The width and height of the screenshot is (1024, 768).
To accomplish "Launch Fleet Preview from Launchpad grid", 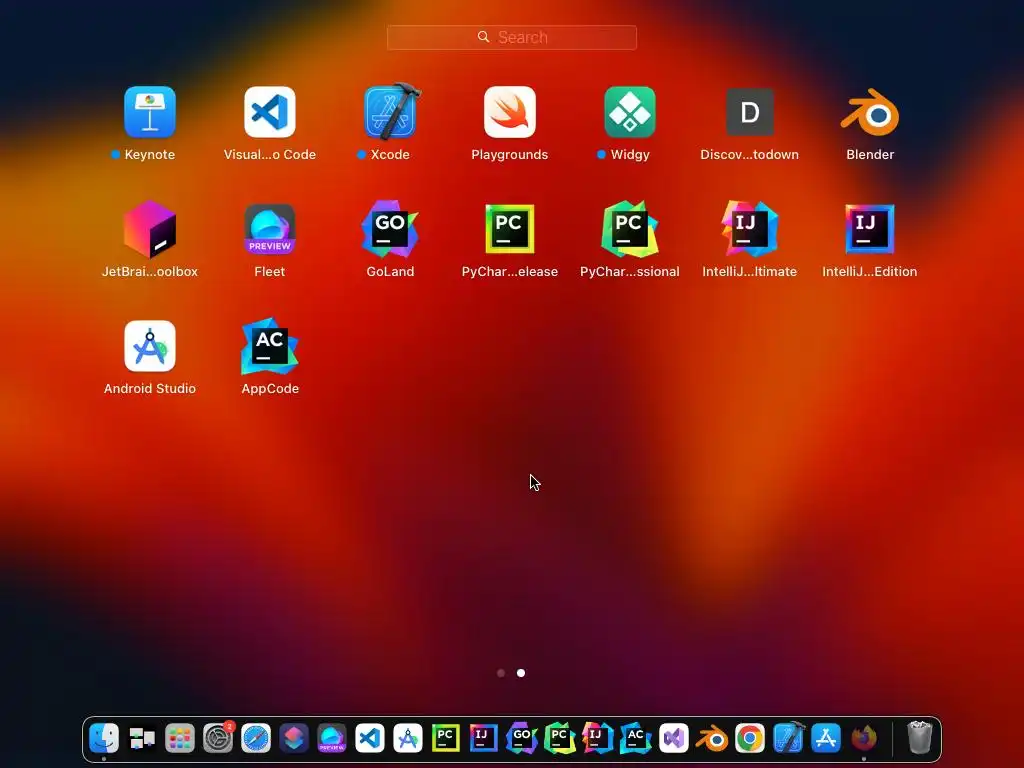I will 270,229.
